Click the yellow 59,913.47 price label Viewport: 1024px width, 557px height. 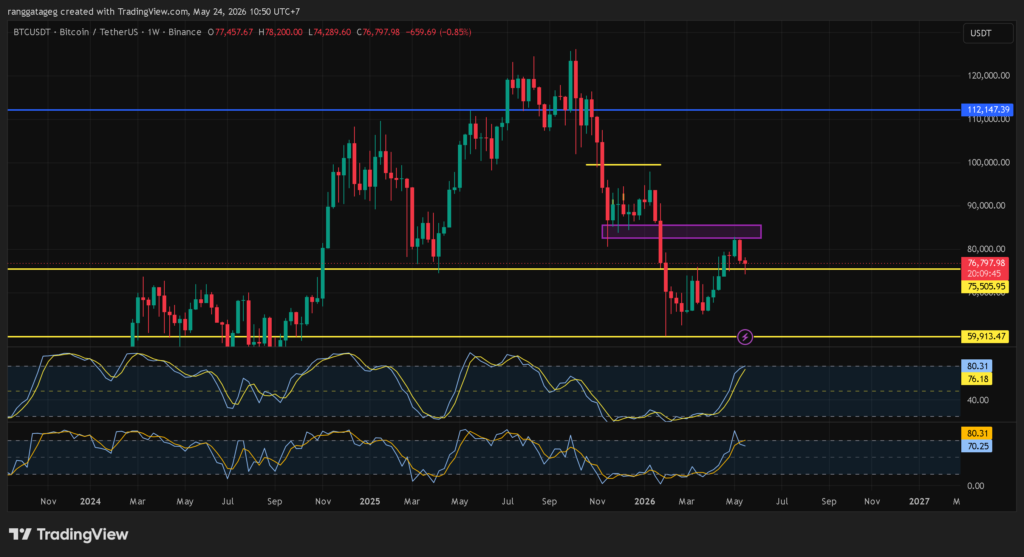click(x=985, y=337)
